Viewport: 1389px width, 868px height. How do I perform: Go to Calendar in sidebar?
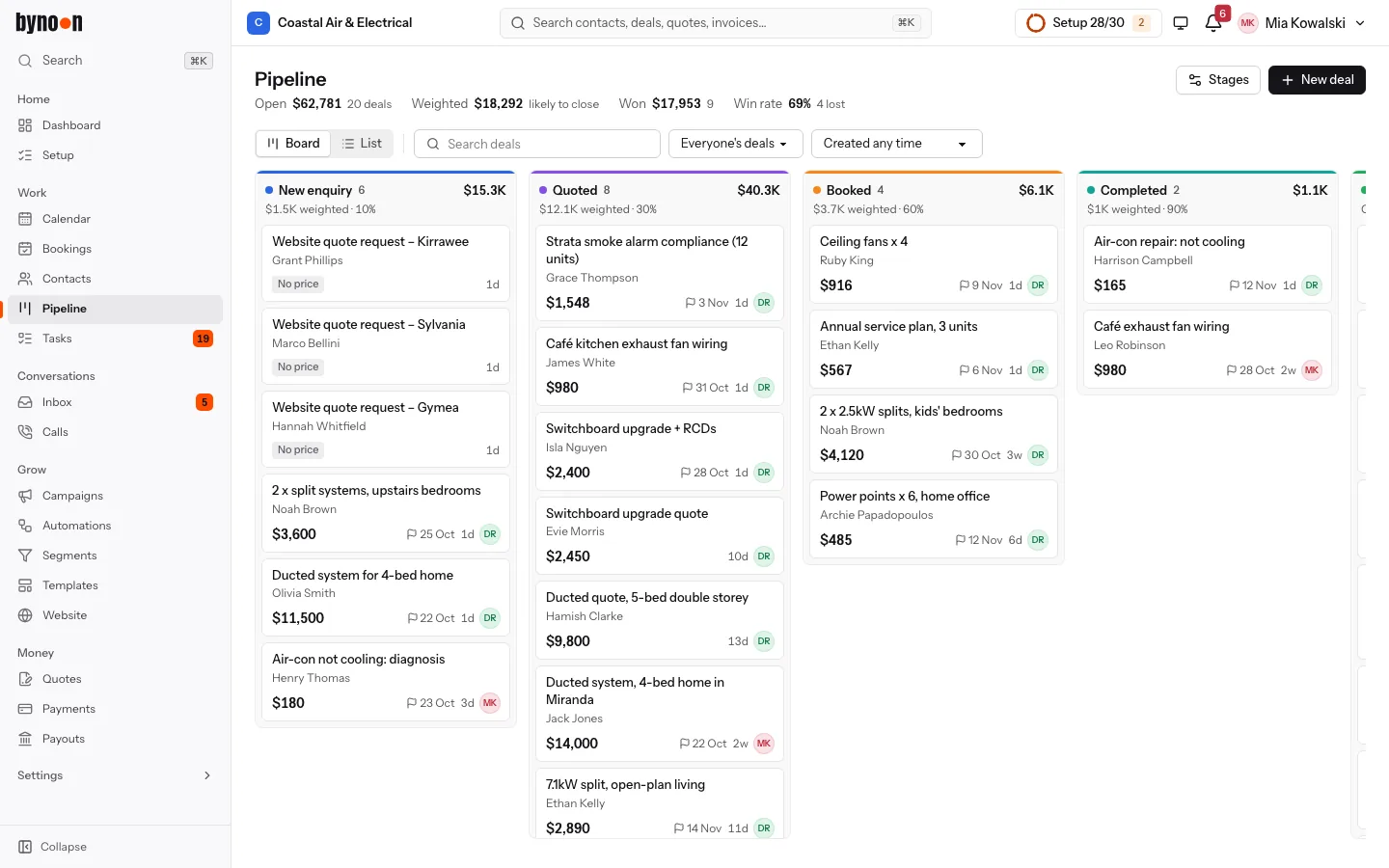tap(116, 219)
